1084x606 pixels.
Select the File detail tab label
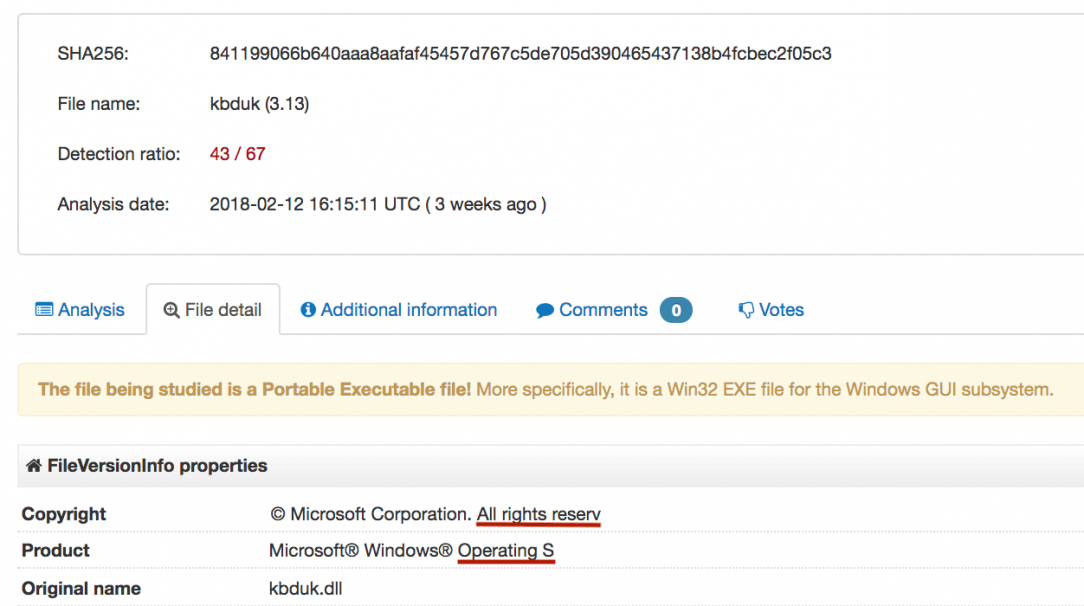point(223,310)
